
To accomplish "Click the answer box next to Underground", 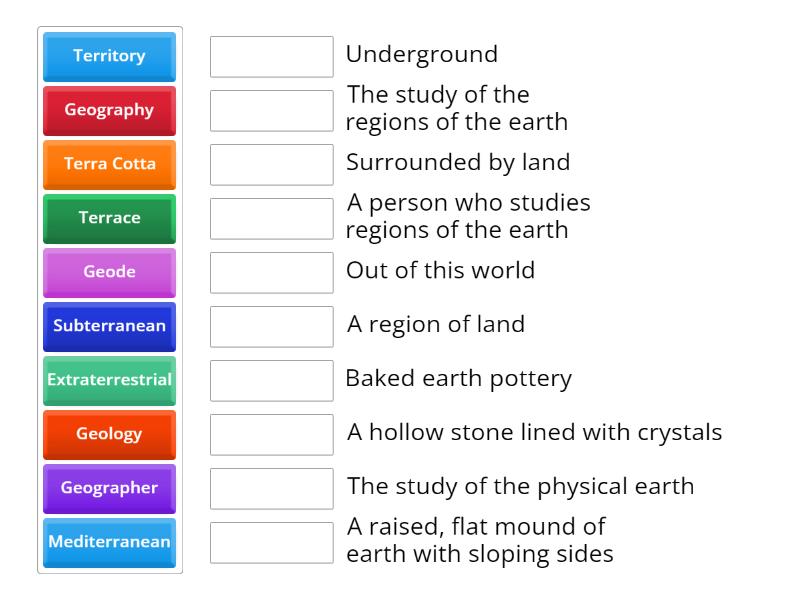I will tap(271, 57).
